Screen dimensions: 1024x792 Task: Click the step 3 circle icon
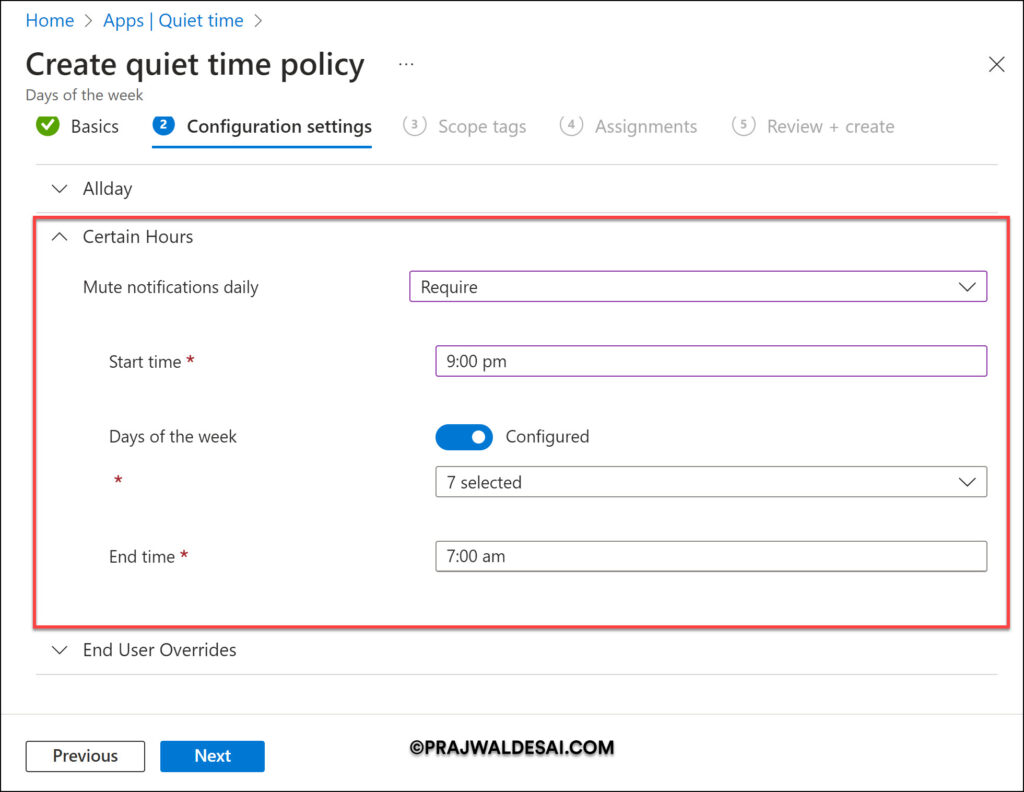pos(415,125)
